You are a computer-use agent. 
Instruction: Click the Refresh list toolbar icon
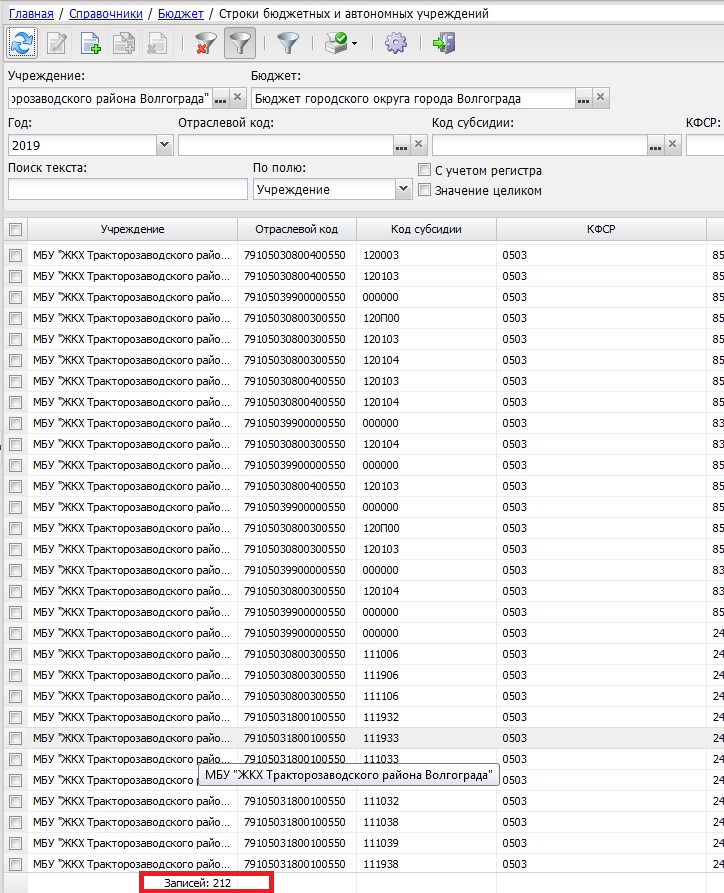point(22,43)
